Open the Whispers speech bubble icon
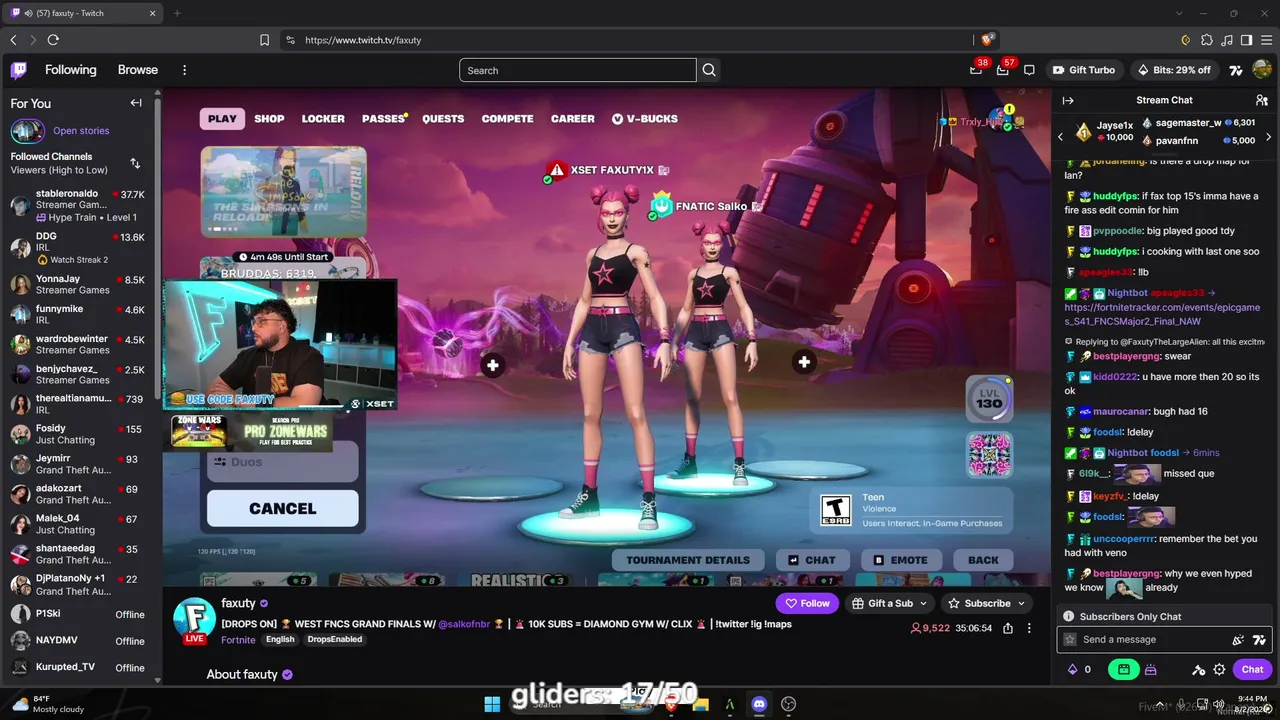Viewport: 1280px width, 720px height. [1029, 70]
